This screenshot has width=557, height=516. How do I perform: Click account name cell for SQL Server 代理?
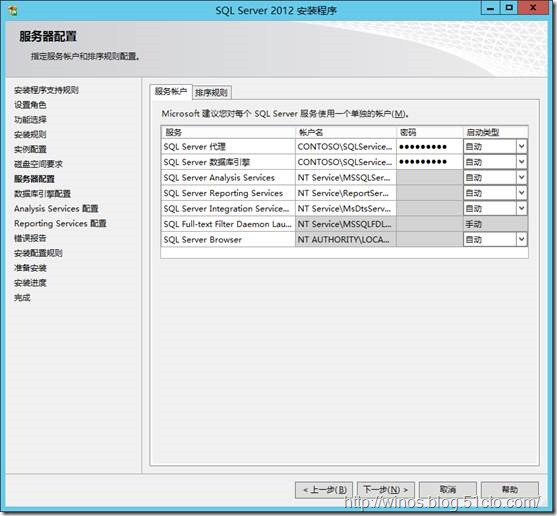[346, 146]
